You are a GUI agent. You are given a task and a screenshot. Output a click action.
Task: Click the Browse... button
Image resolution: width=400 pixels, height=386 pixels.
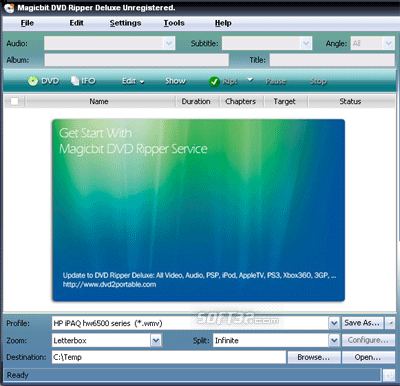point(314,357)
